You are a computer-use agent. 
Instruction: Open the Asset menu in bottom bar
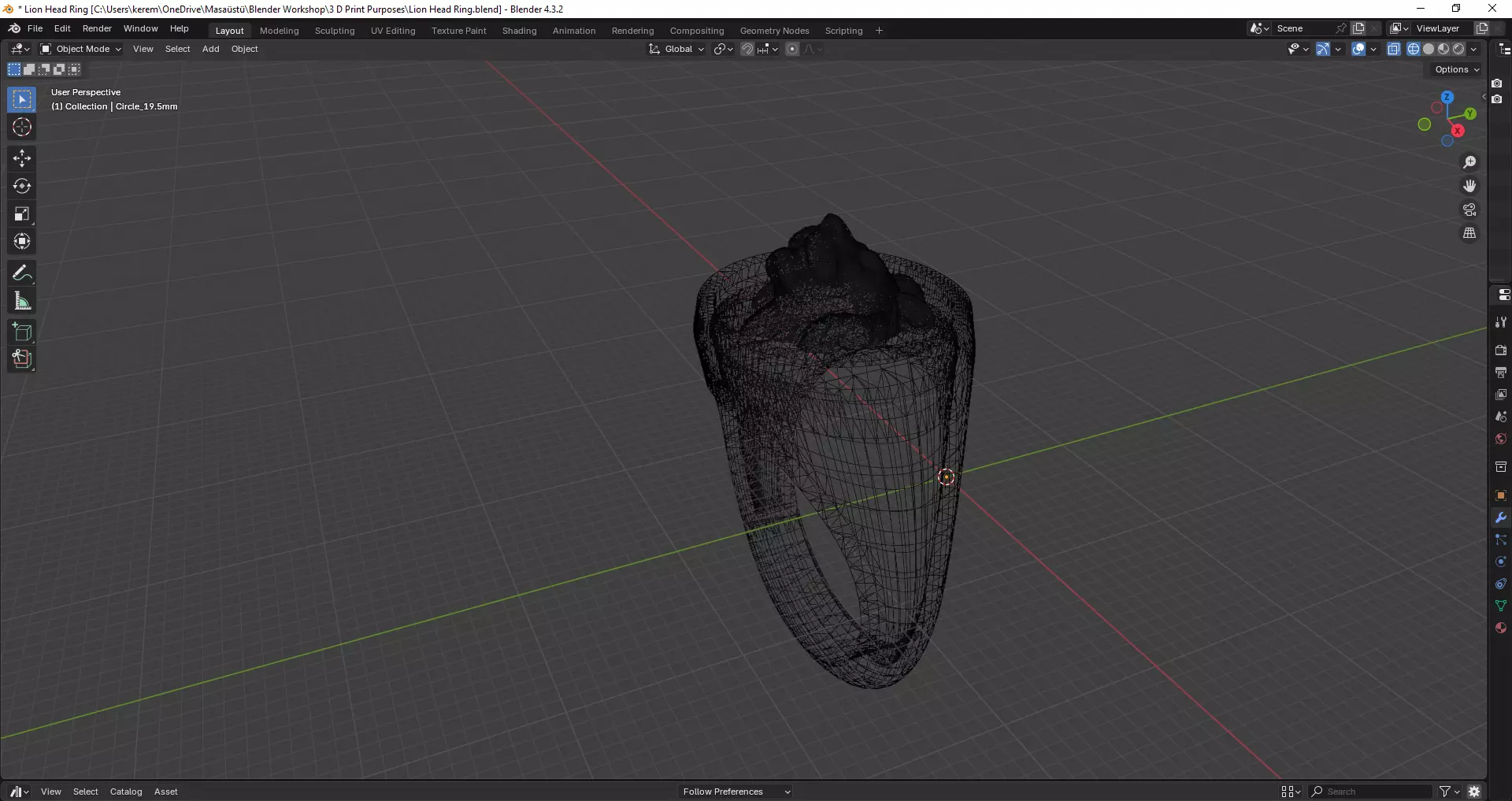point(165,792)
